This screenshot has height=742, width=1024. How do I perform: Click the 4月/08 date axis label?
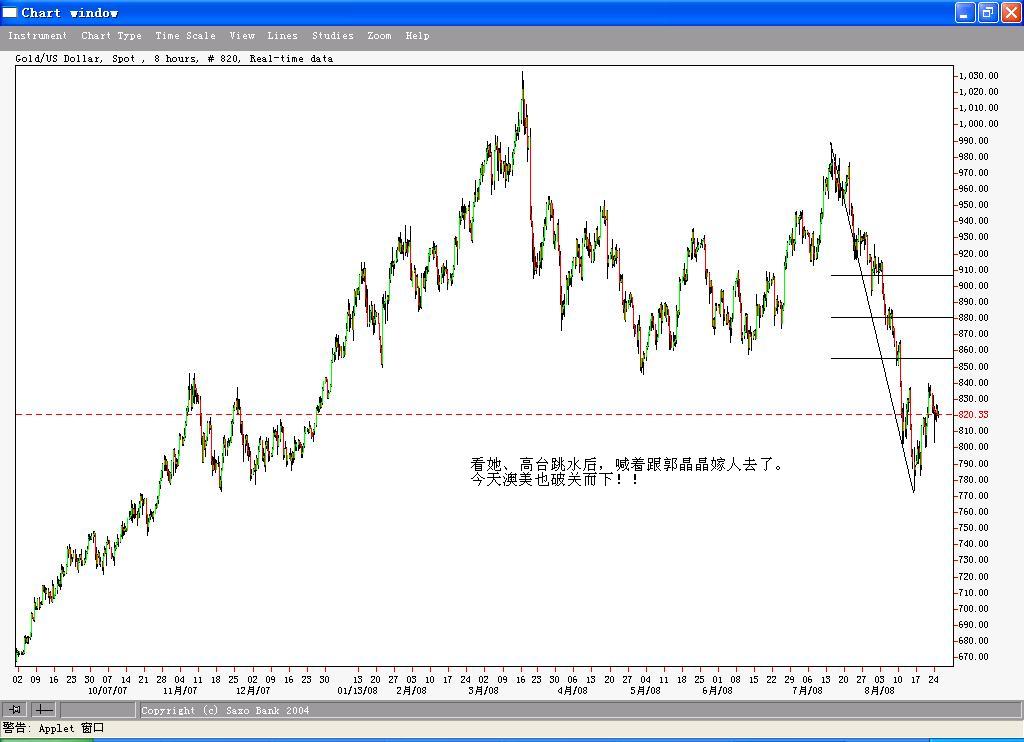[572, 690]
